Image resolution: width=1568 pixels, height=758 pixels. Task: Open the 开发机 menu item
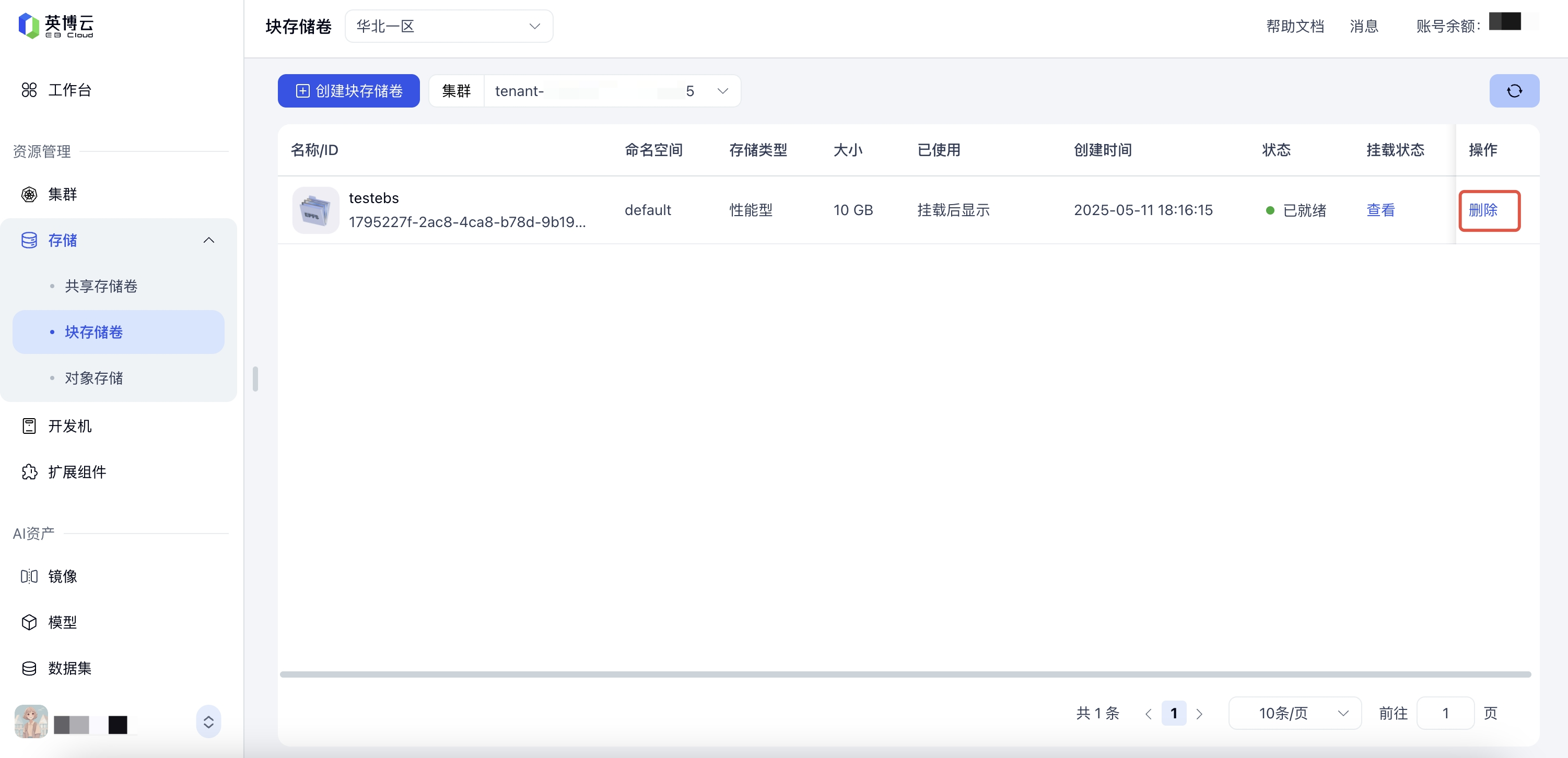click(69, 426)
